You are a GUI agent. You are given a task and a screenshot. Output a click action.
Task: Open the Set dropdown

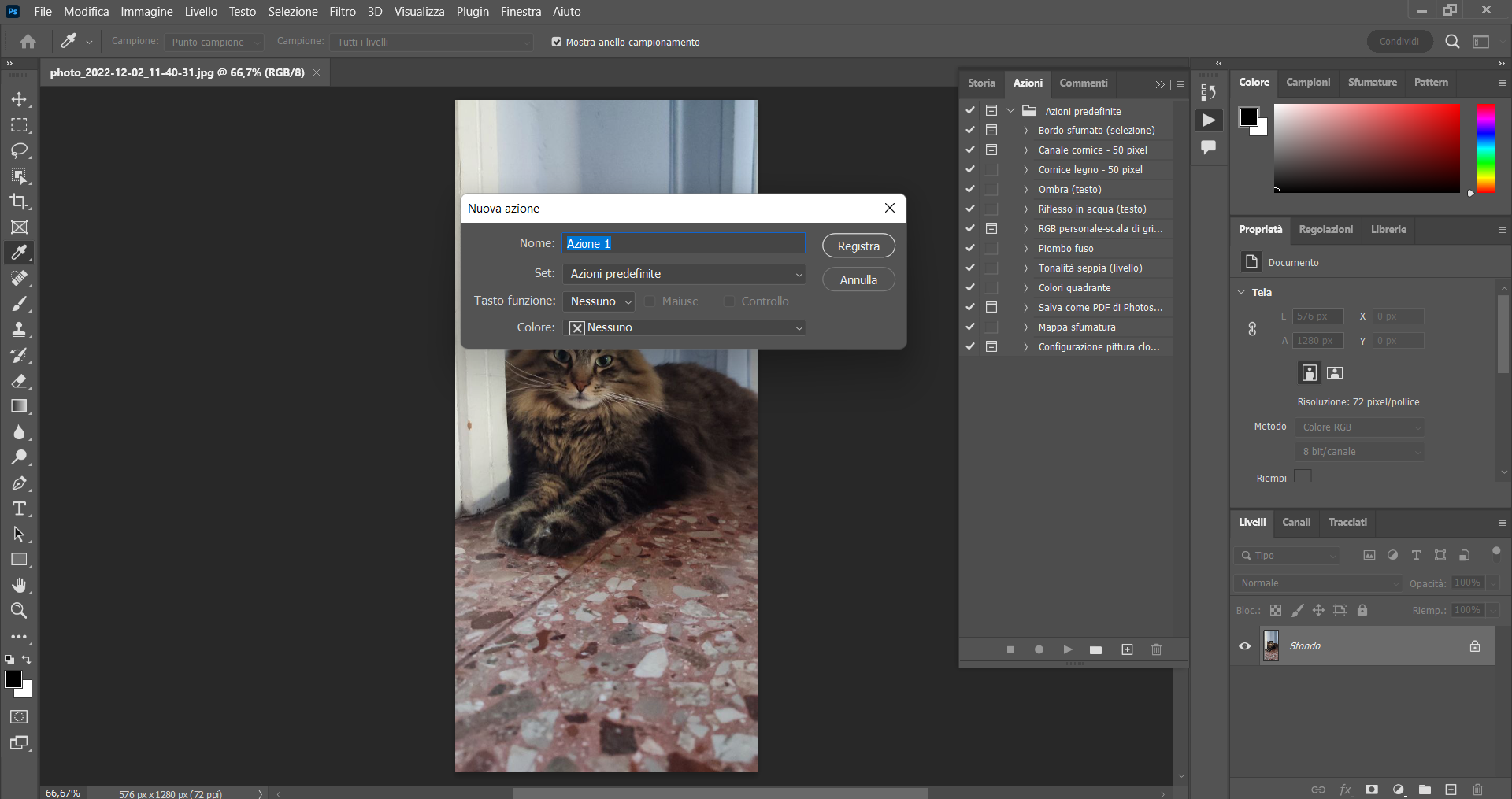[x=685, y=273]
